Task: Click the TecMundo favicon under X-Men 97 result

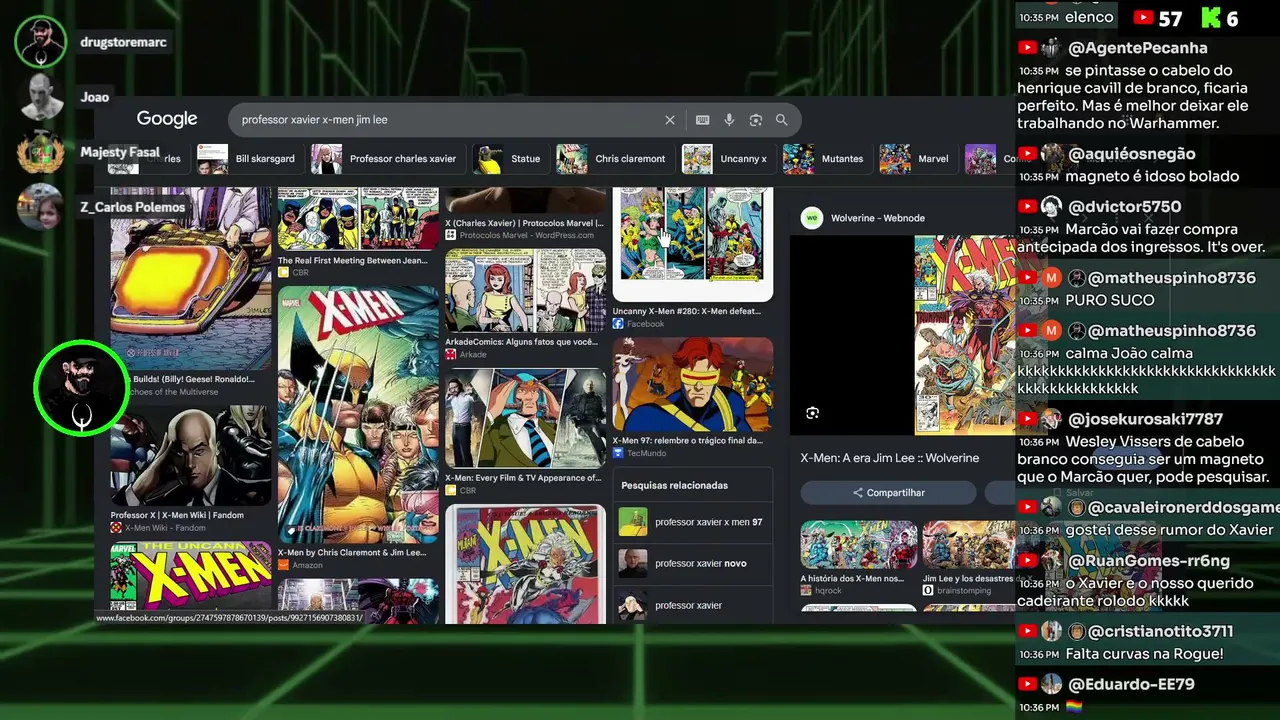Action: coord(618,453)
